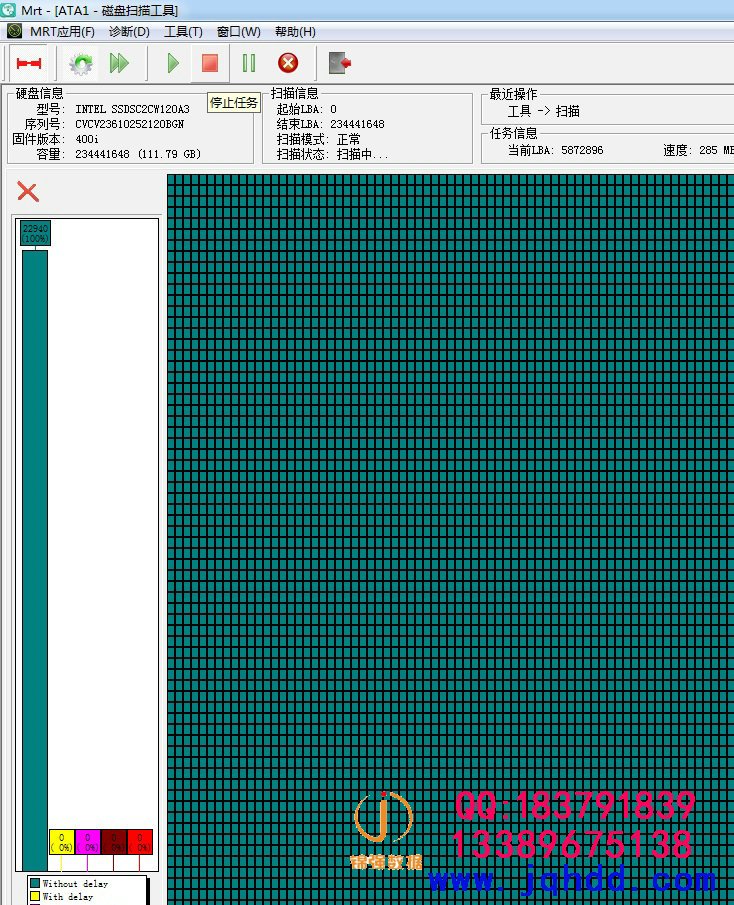
Task: Click the 硬盘信息 group label
Action: click(39, 94)
